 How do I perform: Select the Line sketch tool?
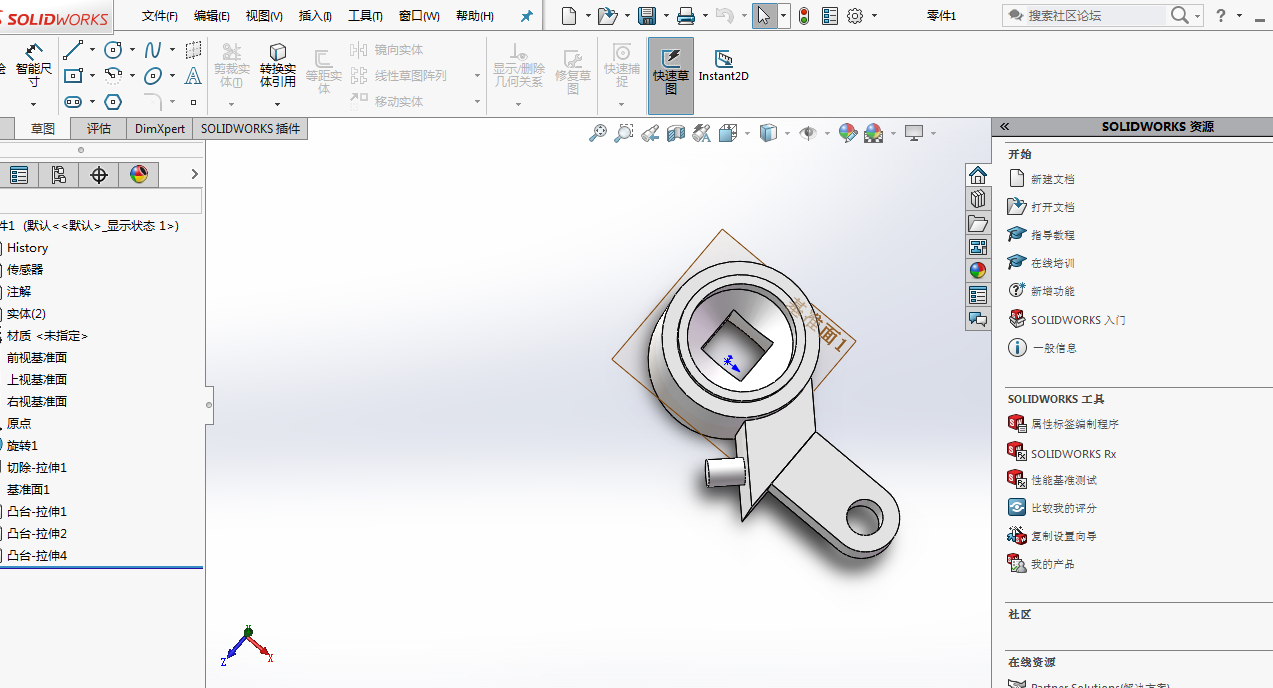[x=73, y=49]
